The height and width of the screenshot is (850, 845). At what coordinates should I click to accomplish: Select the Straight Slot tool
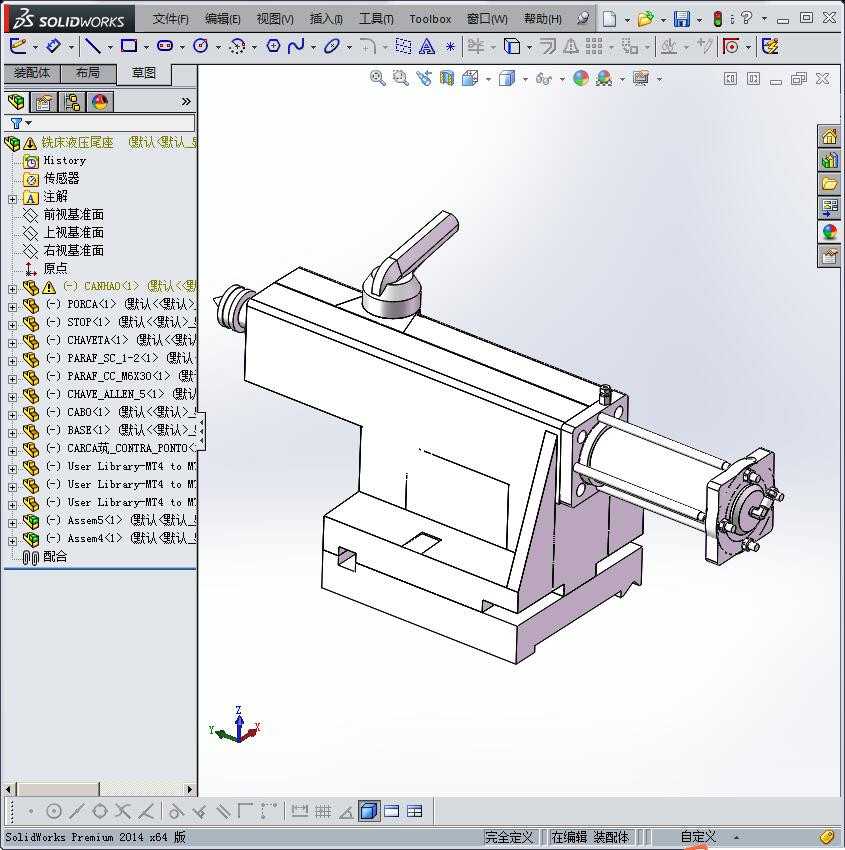pyautogui.click(x=165, y=46)
